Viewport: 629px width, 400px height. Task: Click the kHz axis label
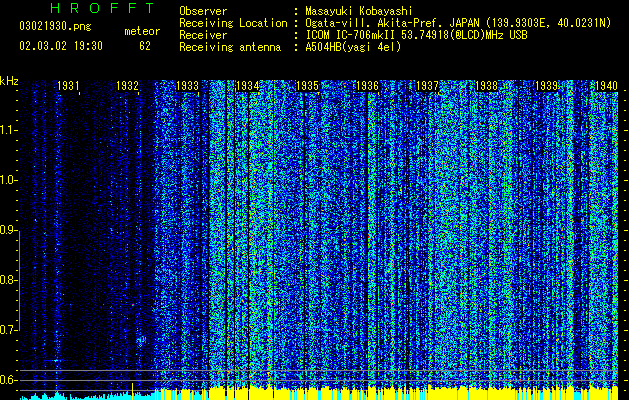point(9,81)
